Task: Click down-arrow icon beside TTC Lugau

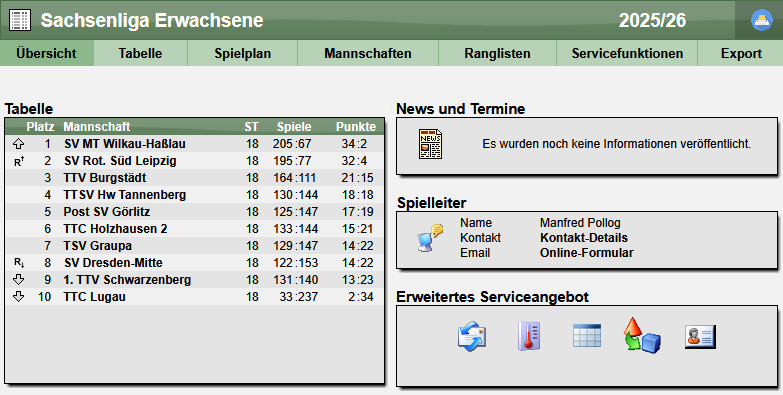Action: (18, 297)
